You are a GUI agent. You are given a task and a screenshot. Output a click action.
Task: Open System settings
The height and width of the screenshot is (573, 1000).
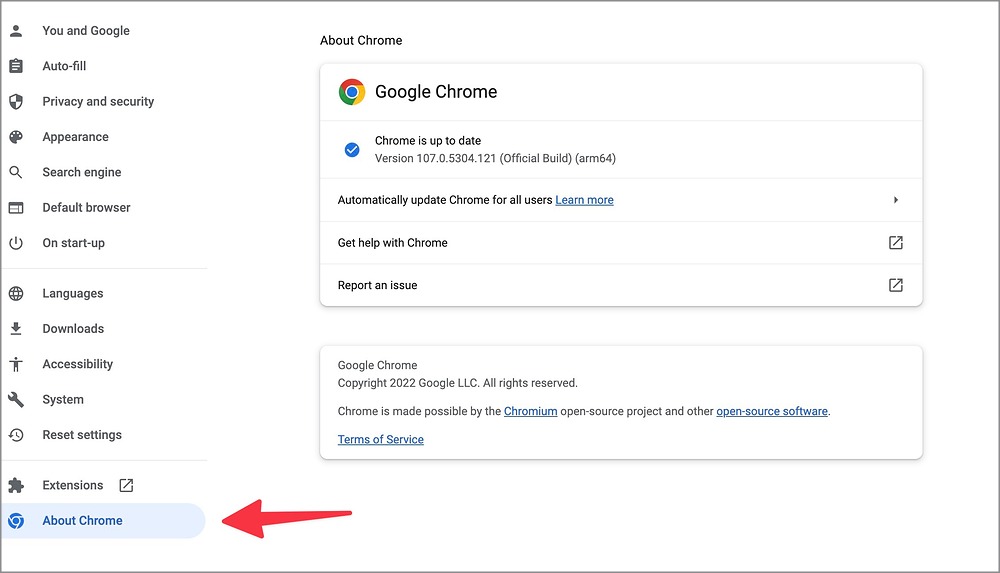tap(63, 399)
